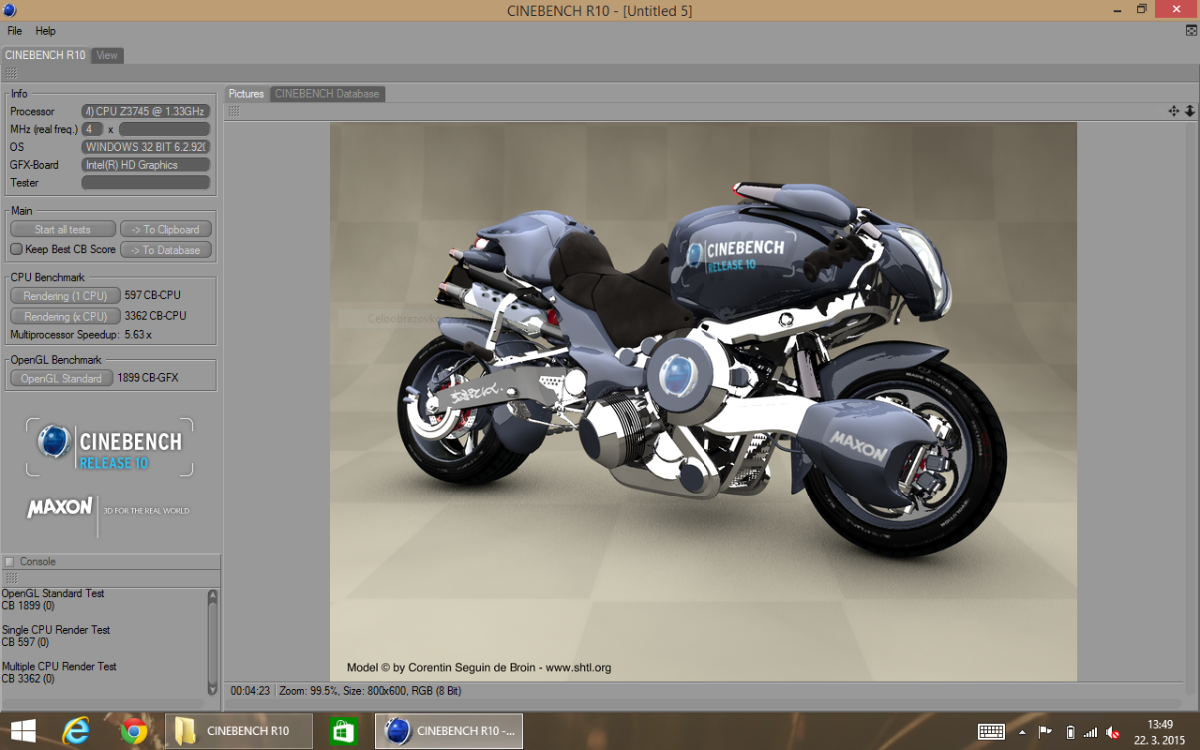Click the grip handle below the CINEBENCH R10 tab
This screenshot has height=750, width=1200.
pyautogui.click(x=10, y=73)
